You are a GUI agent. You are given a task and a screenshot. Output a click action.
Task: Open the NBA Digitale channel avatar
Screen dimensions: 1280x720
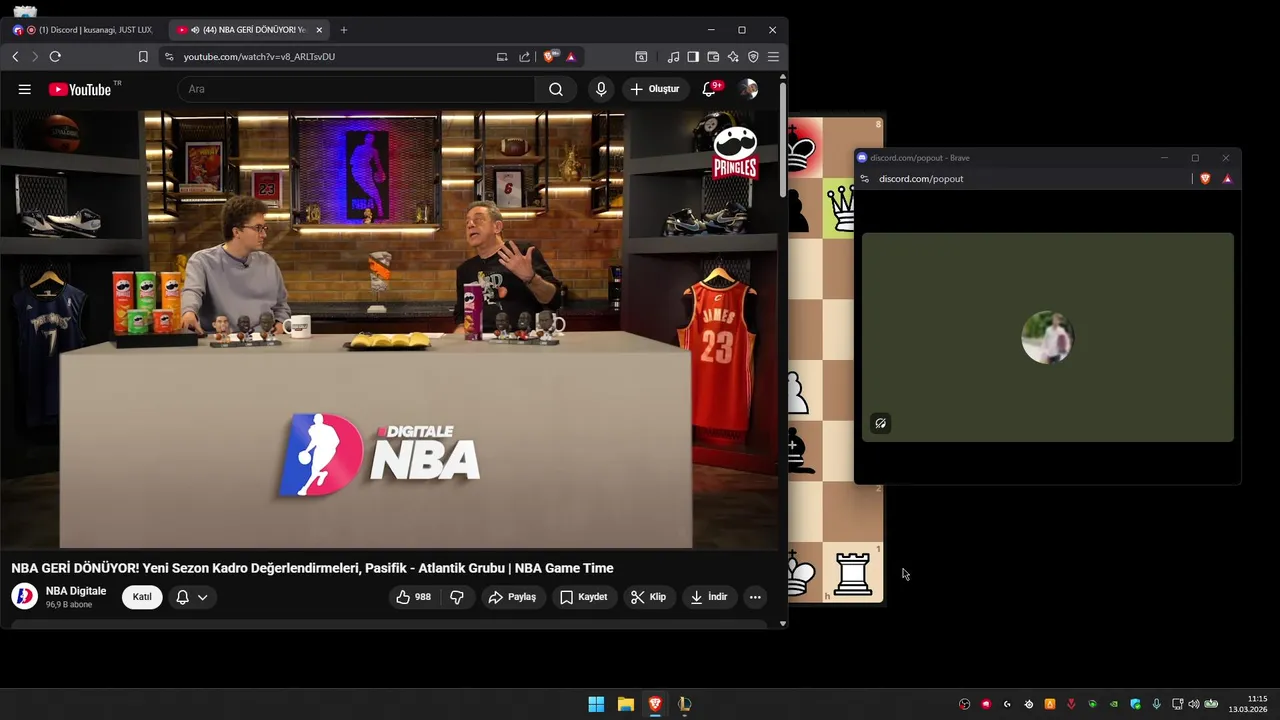point(24,597)
